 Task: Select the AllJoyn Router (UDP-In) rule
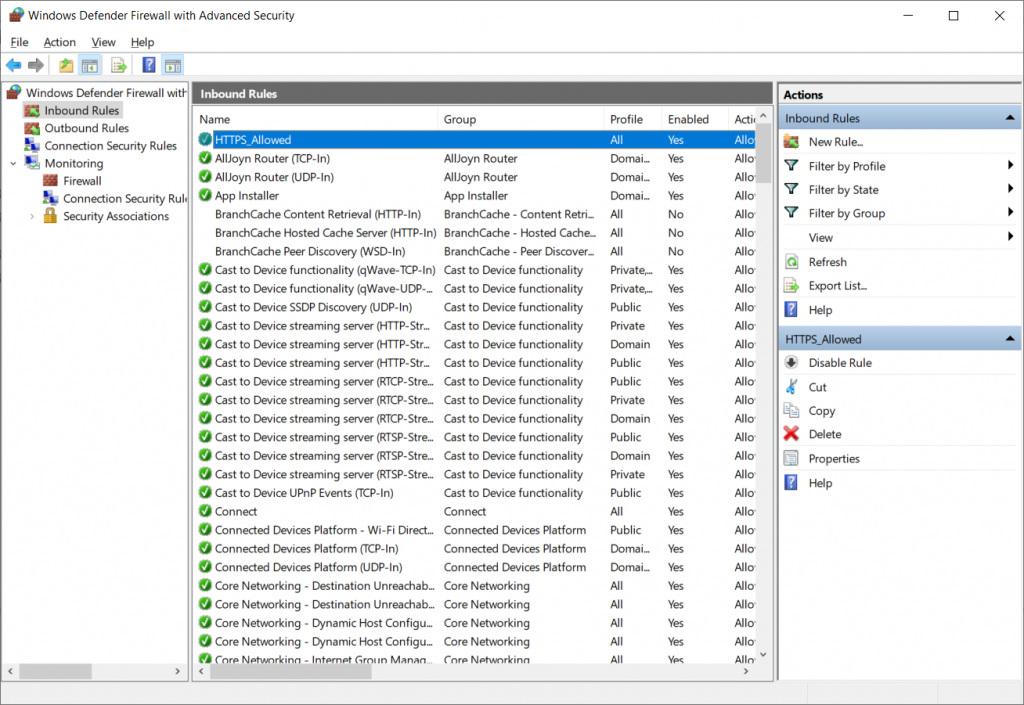476,177
